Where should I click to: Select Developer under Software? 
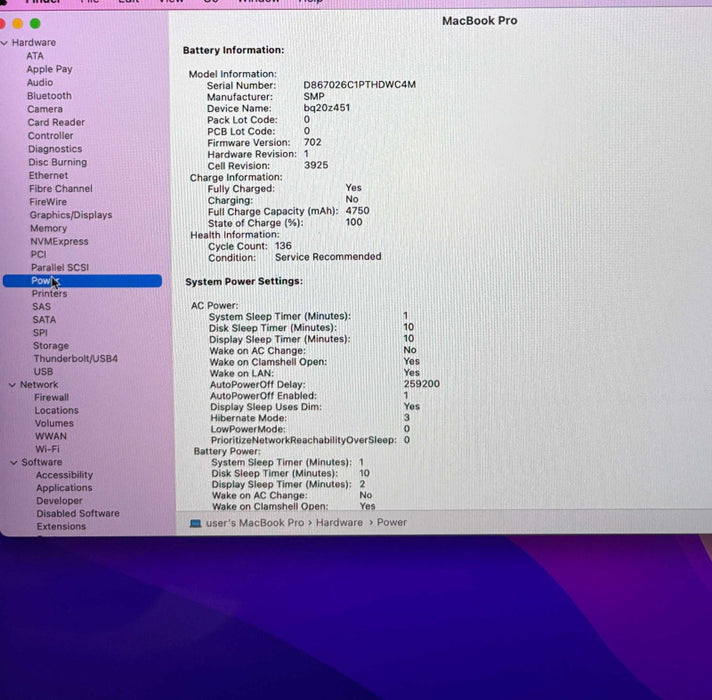[x=59, y=501]
